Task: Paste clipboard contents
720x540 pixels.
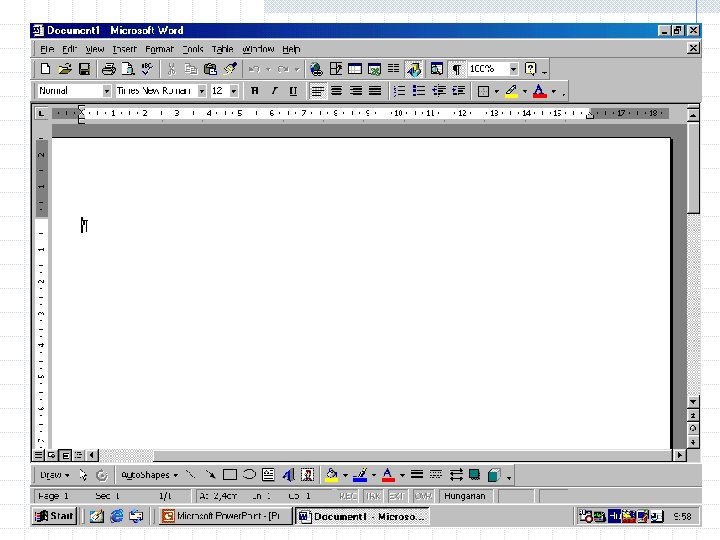Action: click(210, 69)
